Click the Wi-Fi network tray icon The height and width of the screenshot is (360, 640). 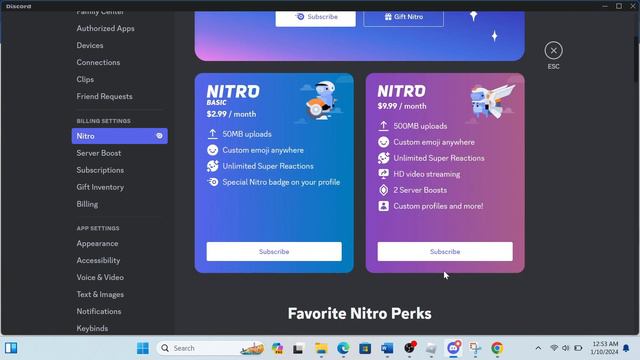[554, 348]
